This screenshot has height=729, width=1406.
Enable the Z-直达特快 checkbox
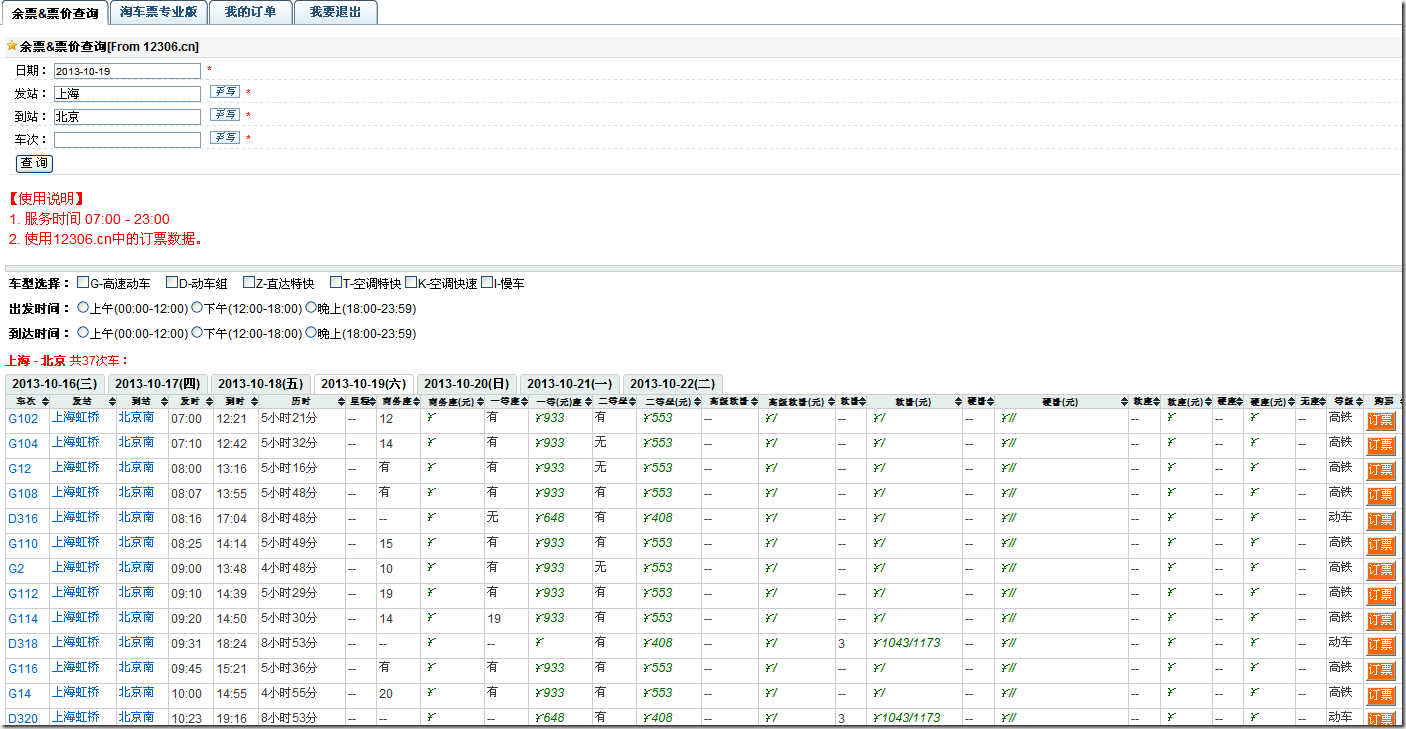(x=248, y=283)
